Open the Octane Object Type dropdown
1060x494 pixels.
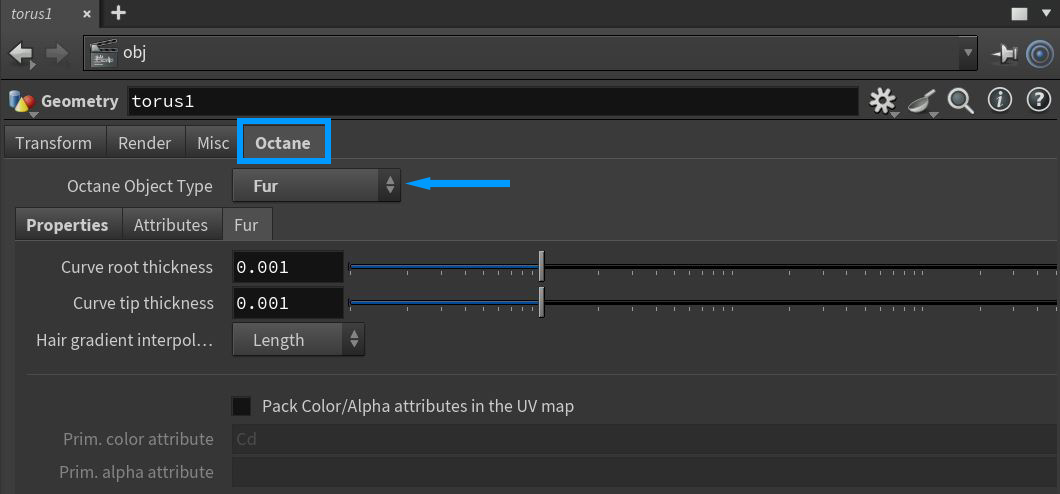click(316, 186)
